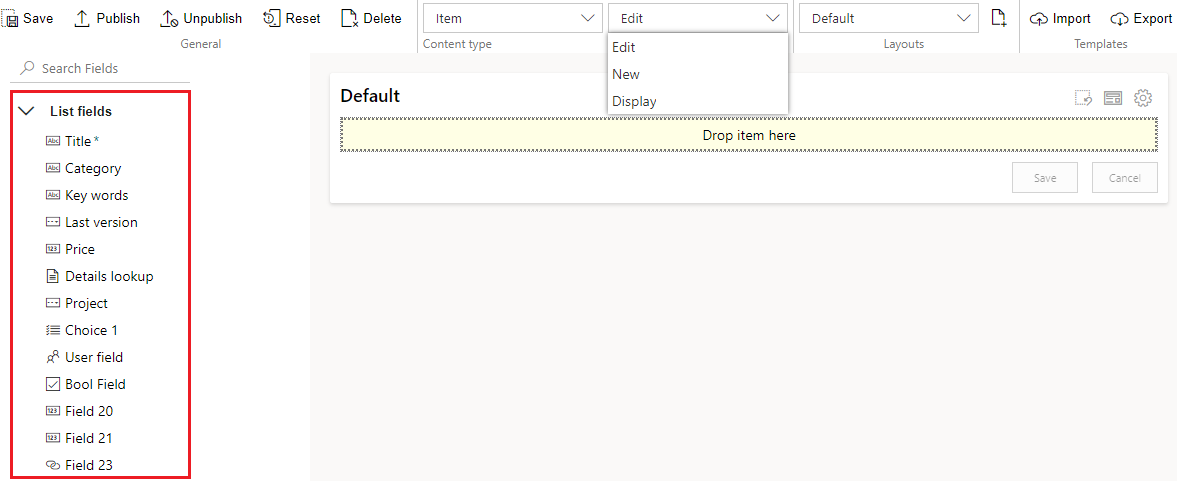The width and height of the screenshot is (1177, 481).
Task: Select the Bool Field list field
Action: click(95, 384)
